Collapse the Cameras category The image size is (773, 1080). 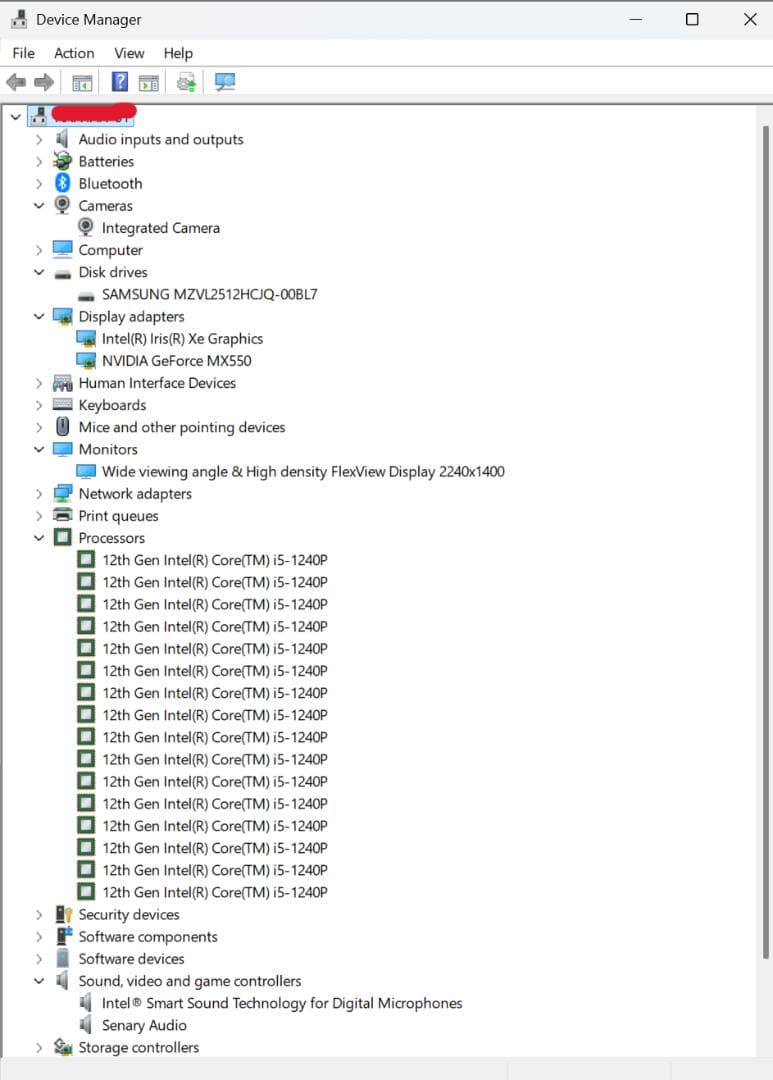(39, 205)
